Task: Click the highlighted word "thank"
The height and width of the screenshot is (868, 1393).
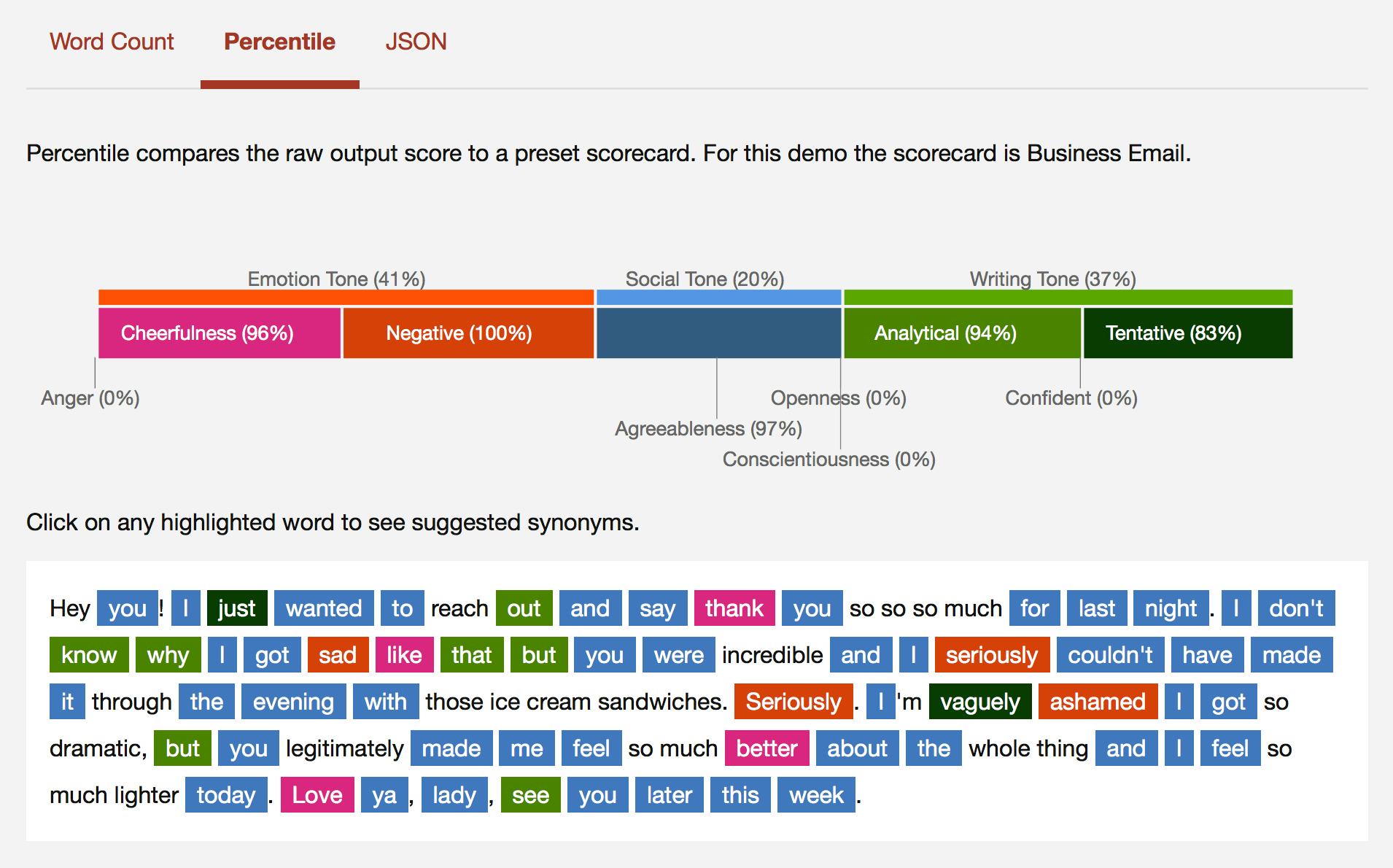Action: [x=734, y=608]
